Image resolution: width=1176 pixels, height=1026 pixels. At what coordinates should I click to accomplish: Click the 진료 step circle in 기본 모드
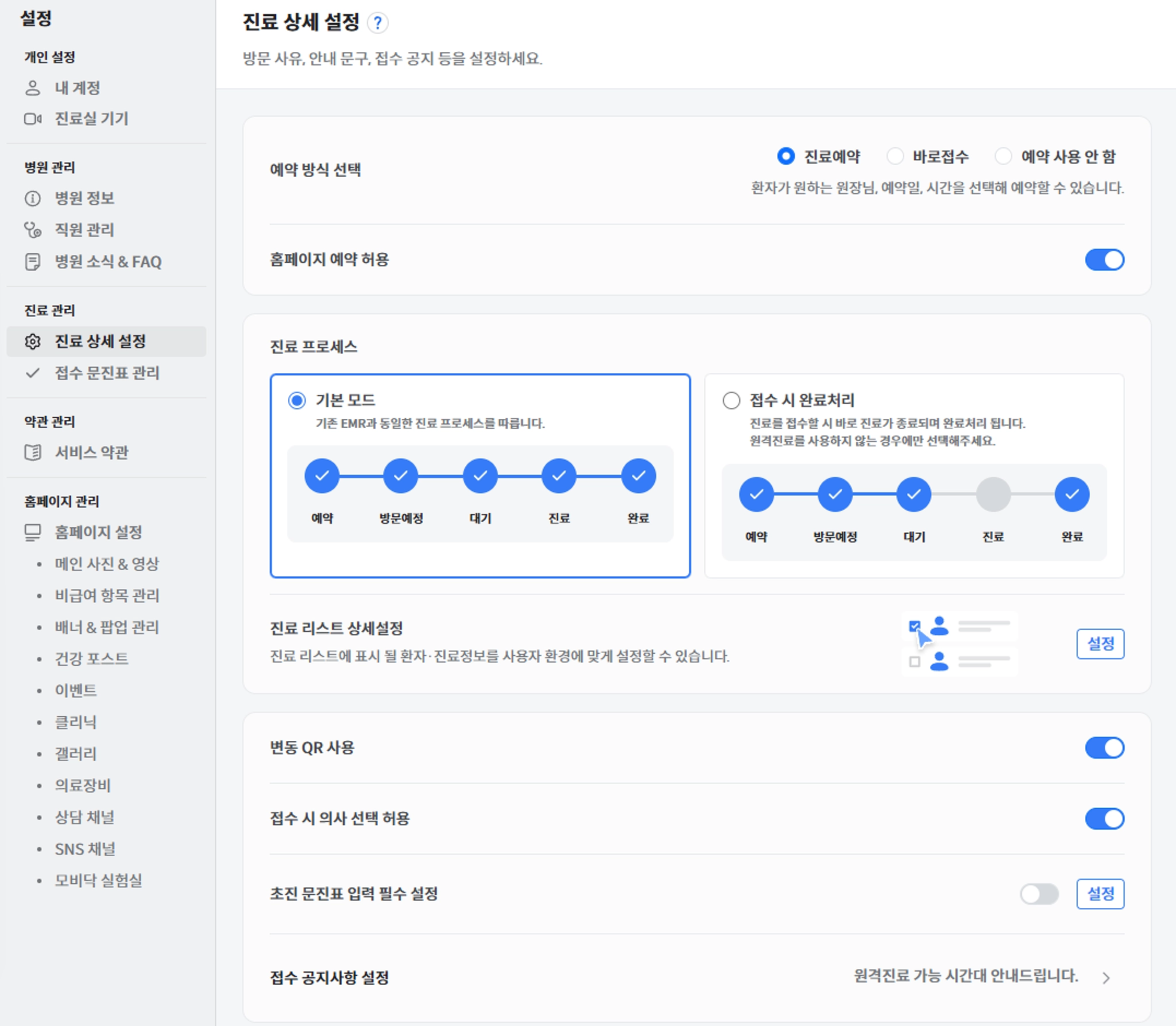coord(559,476)
